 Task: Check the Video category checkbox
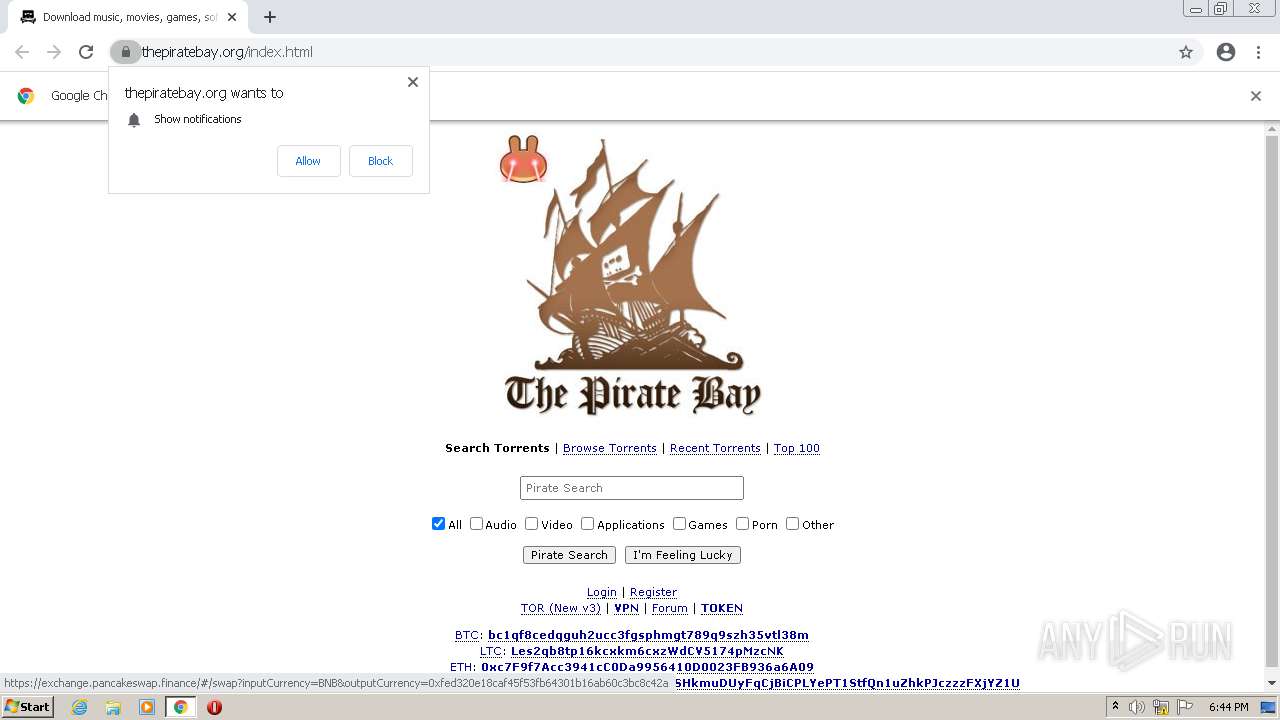click(x=532, y=524)
